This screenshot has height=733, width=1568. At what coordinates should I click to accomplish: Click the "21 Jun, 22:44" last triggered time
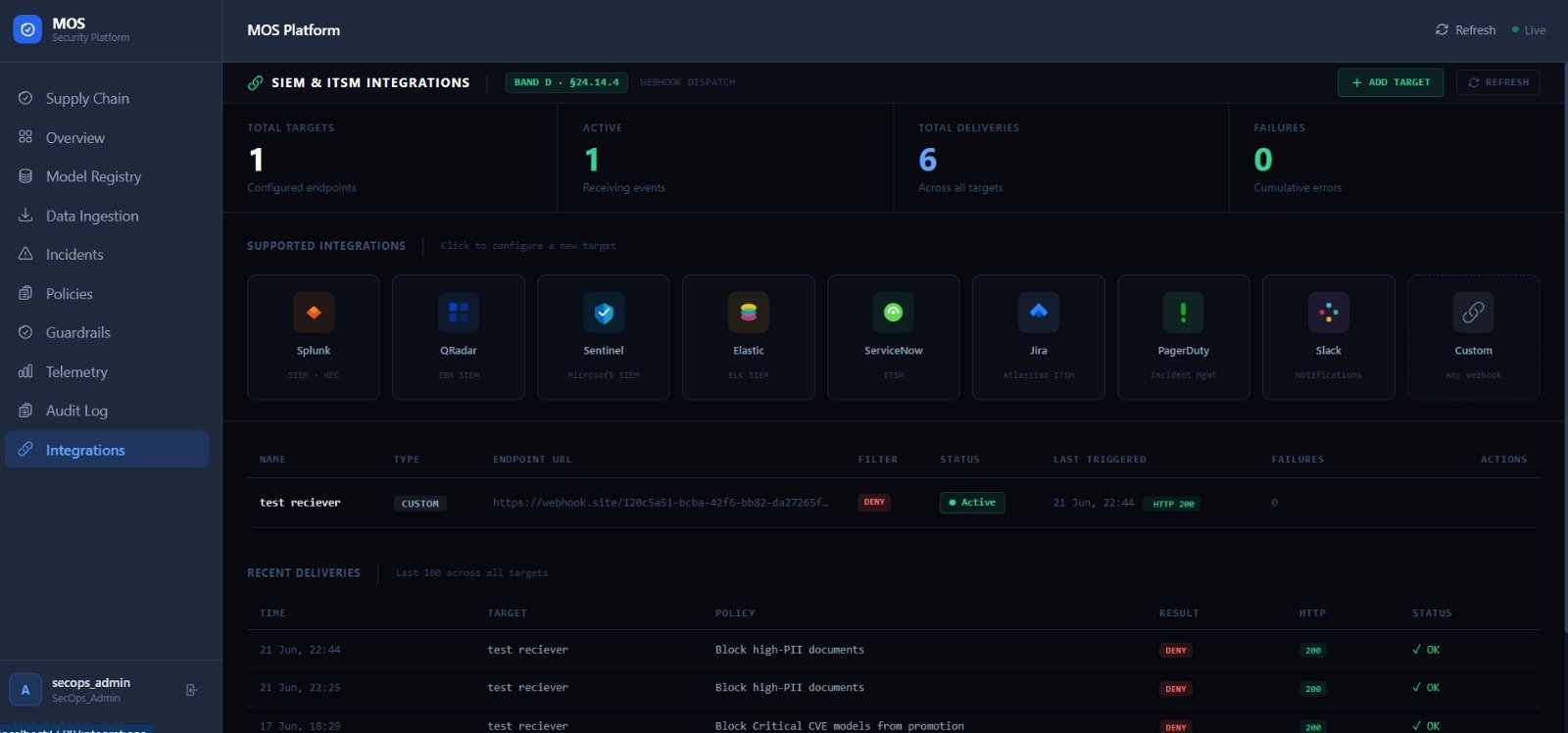pos(1093,503)
